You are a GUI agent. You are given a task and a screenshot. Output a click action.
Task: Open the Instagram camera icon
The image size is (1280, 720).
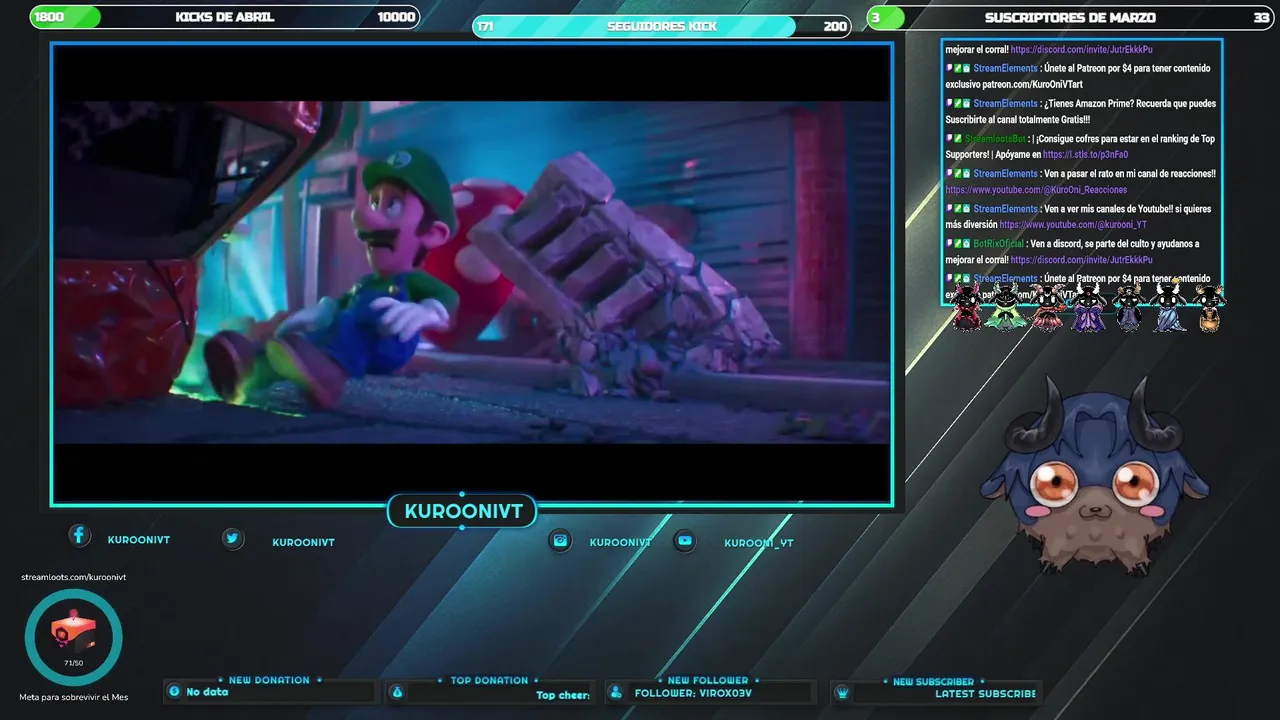point(560,540)
